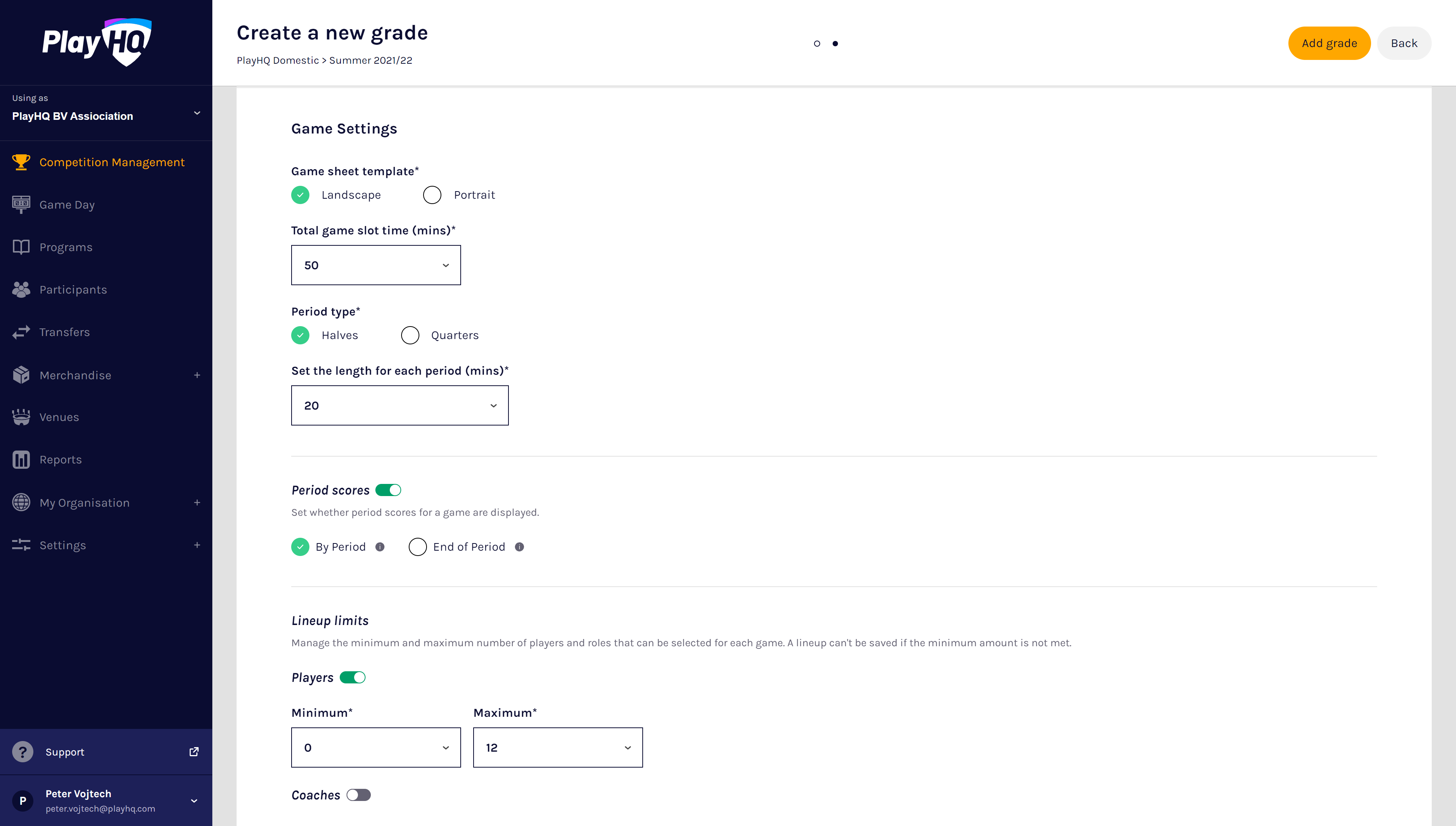
Task: Turn off the Players lineup toggle
Action: (x=353, y=677)
